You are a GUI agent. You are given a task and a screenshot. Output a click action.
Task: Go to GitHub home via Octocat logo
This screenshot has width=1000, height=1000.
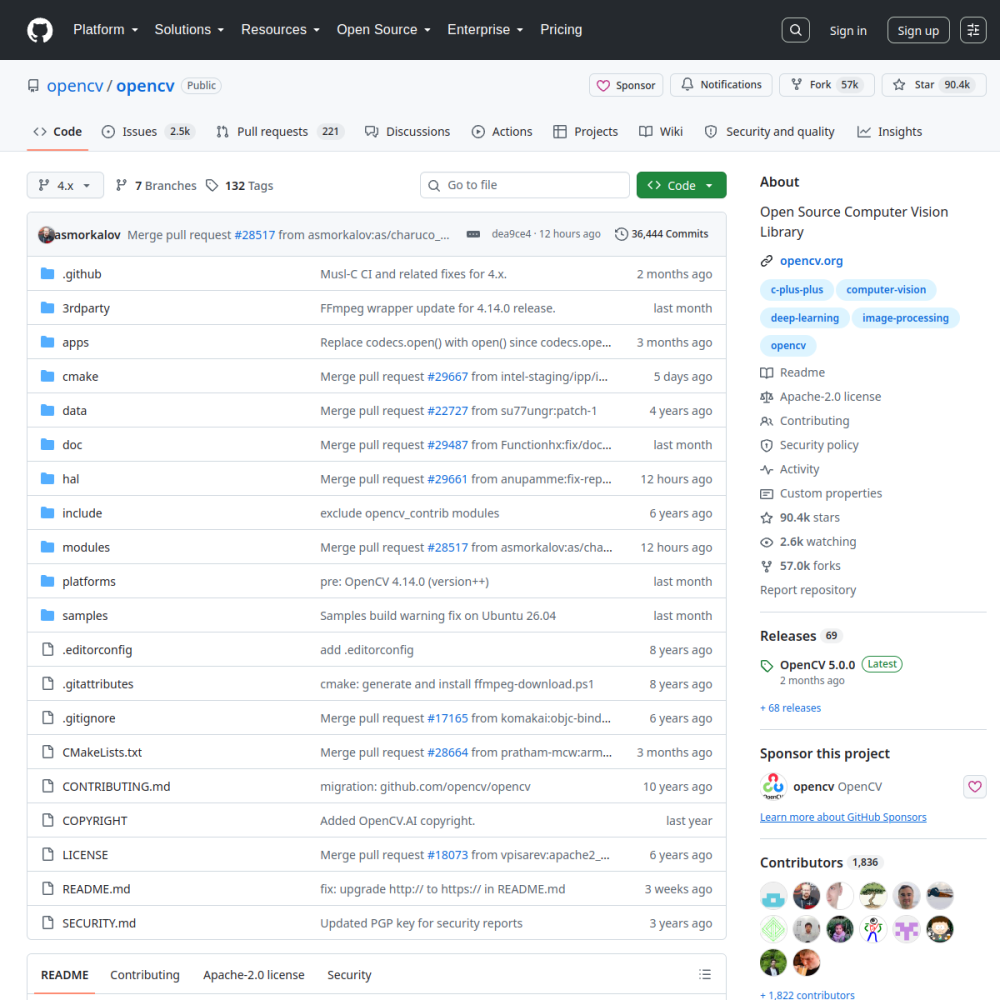[x=40, y=30]
